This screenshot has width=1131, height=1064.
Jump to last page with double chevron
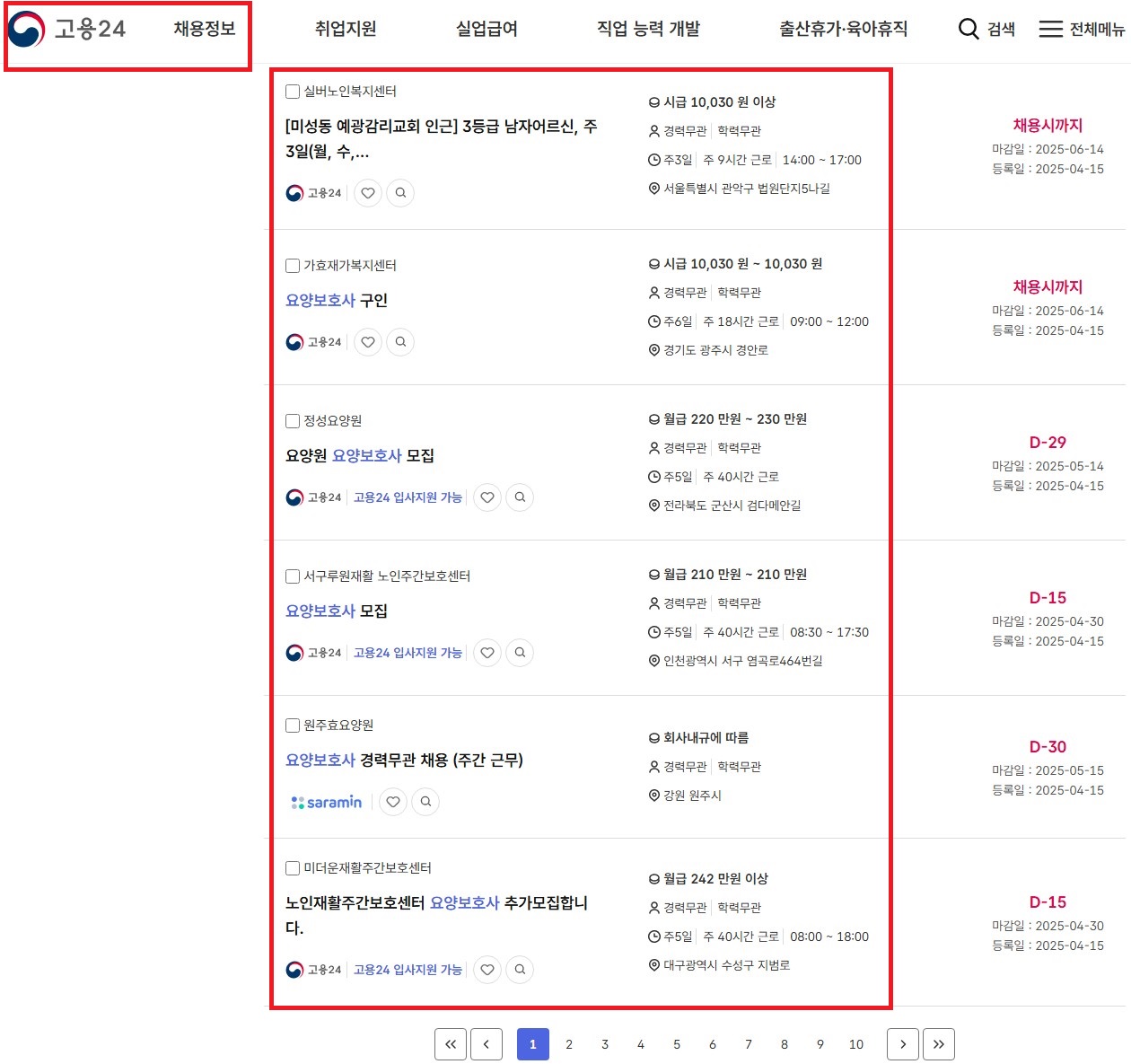click(x=939, y=1044)
